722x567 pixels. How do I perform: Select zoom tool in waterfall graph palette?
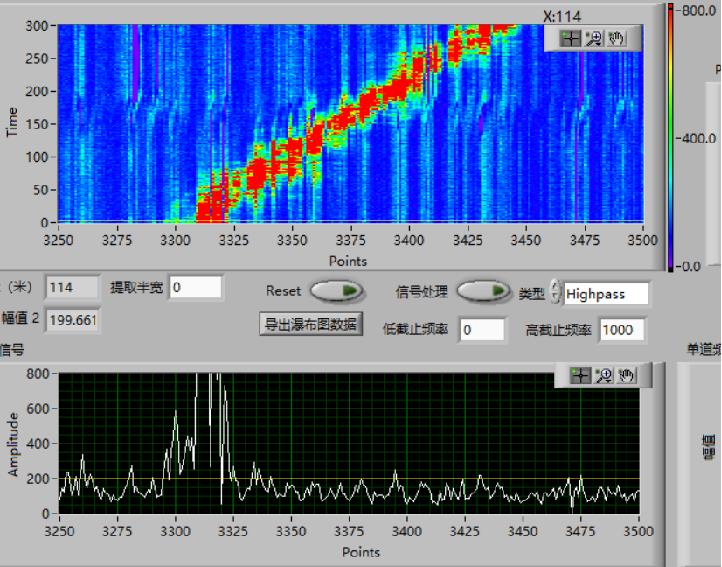[x=594, y=38]
